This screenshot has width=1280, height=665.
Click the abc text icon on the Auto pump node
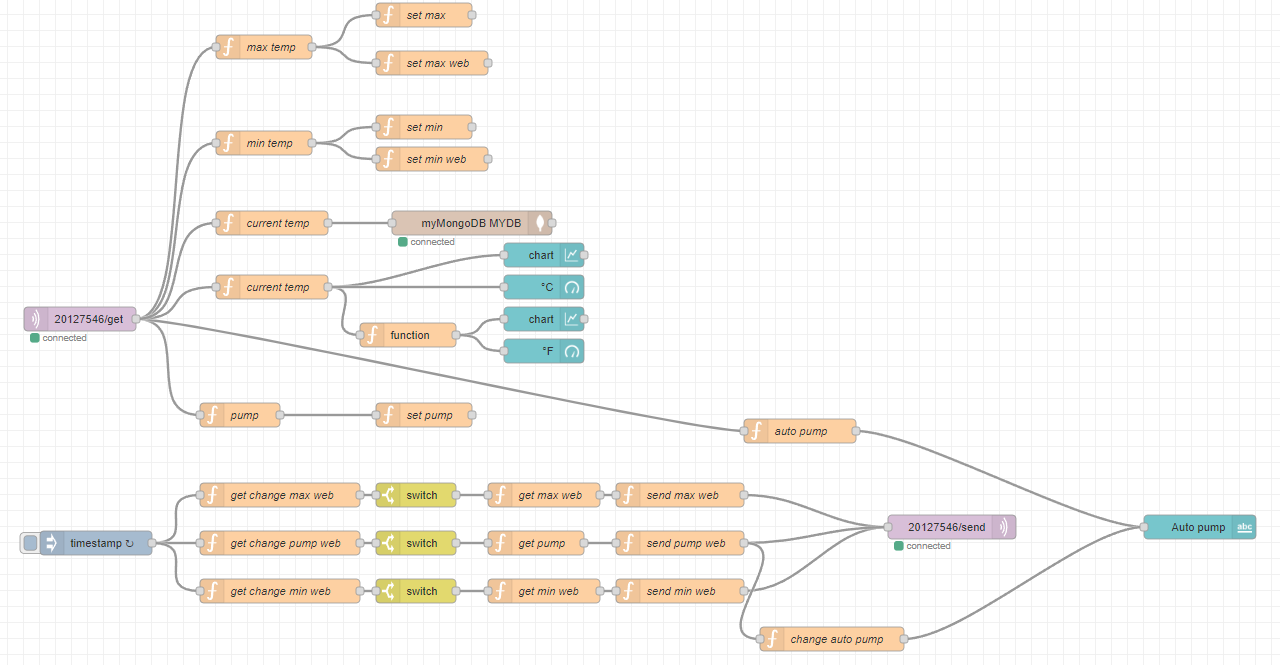[1243, 527]
